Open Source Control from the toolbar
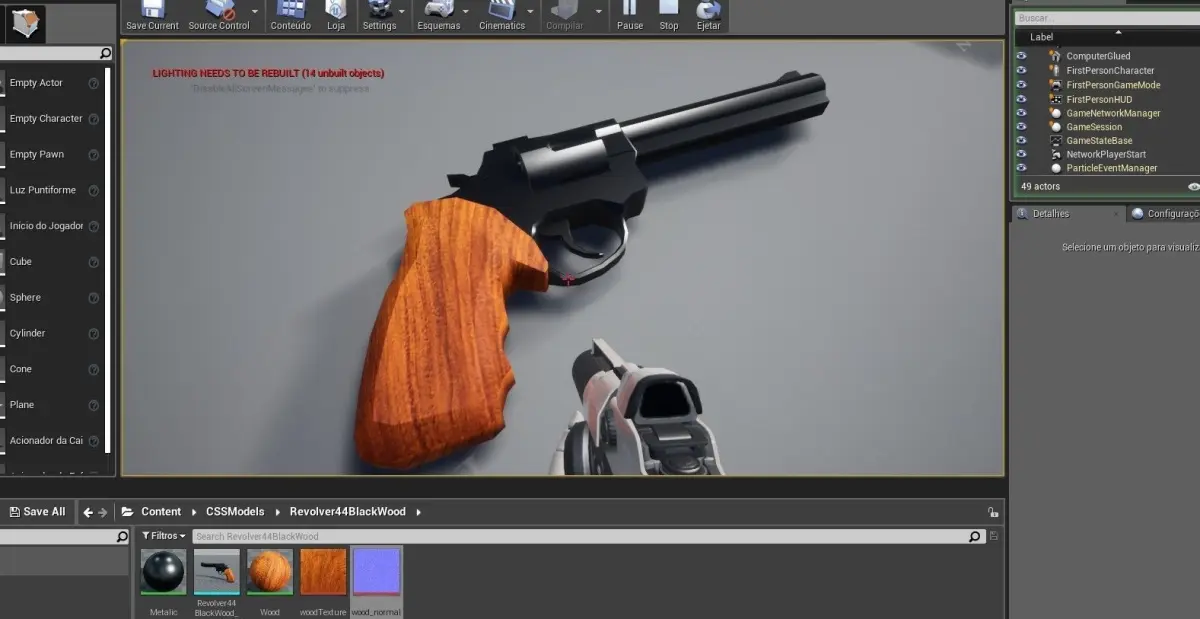Image resolution: width=1200 pixels, height=619 pixels. click(219, 14)
